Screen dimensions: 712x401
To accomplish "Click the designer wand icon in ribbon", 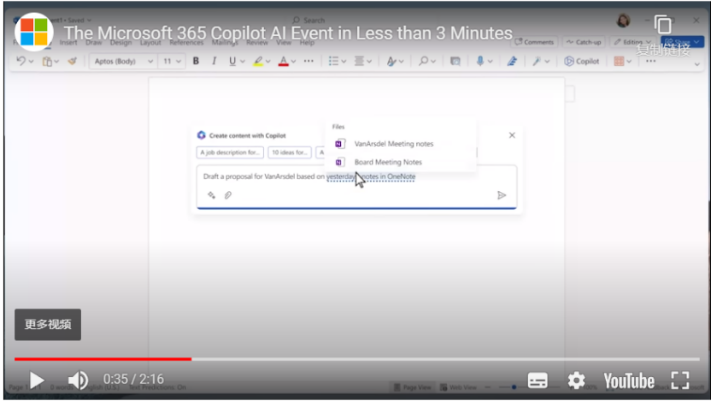I will (536, 61).
